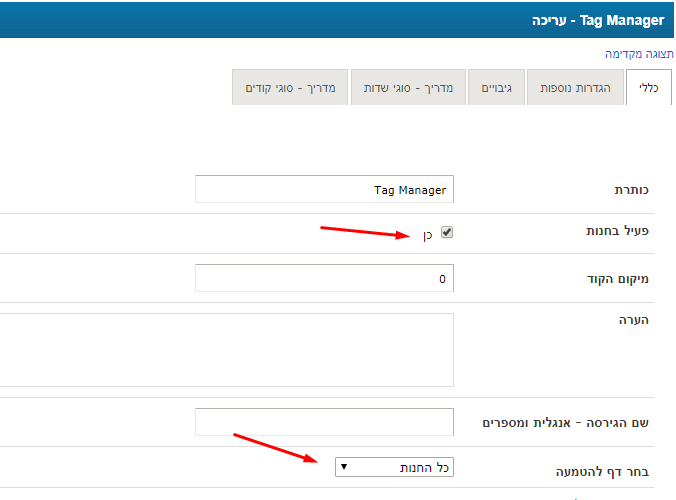Open the תצוגה מקדימה preview link
This screenshot has height=500, width=676.
point(639,54)
